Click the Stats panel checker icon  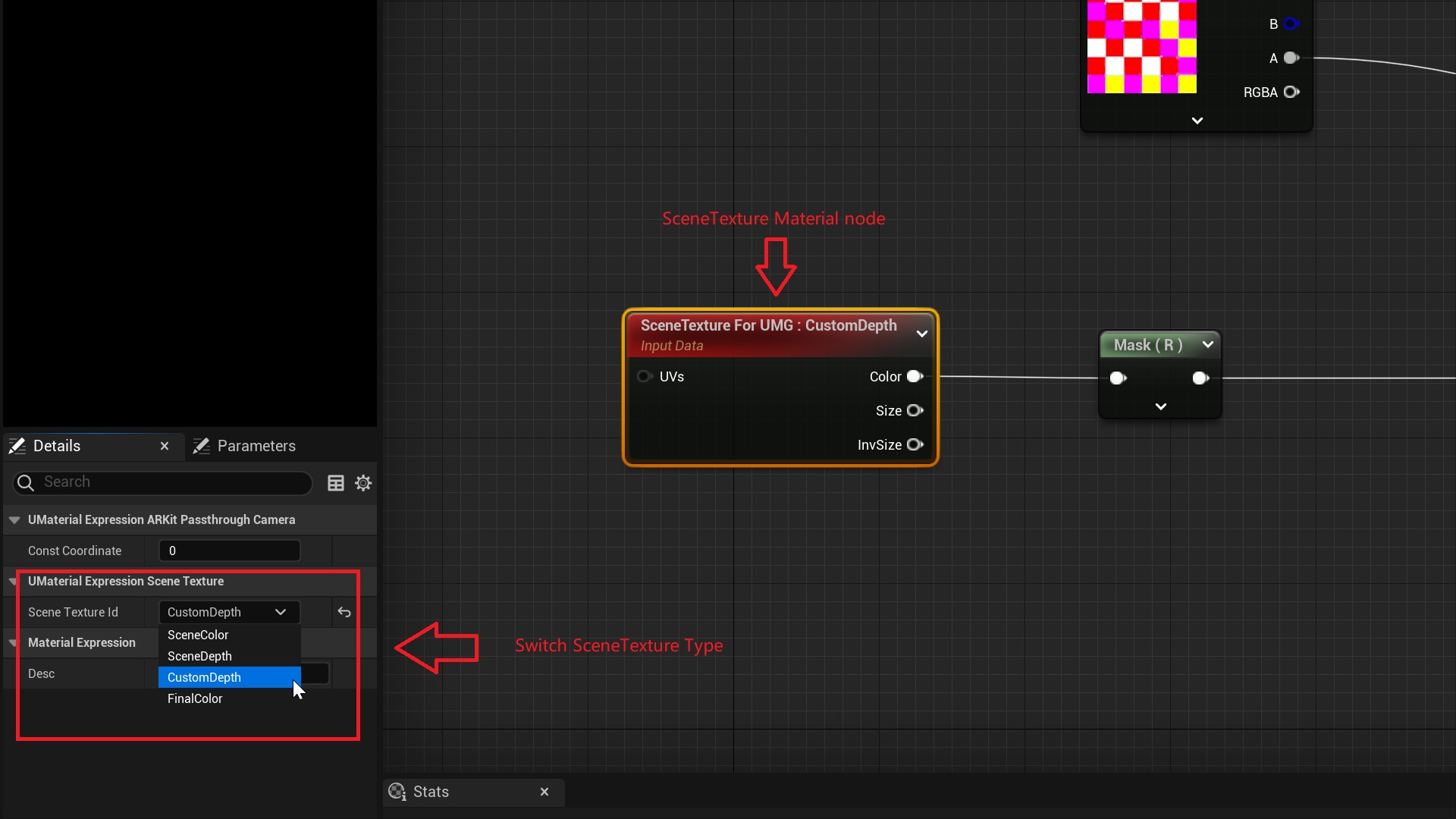(x=398, y=792)
